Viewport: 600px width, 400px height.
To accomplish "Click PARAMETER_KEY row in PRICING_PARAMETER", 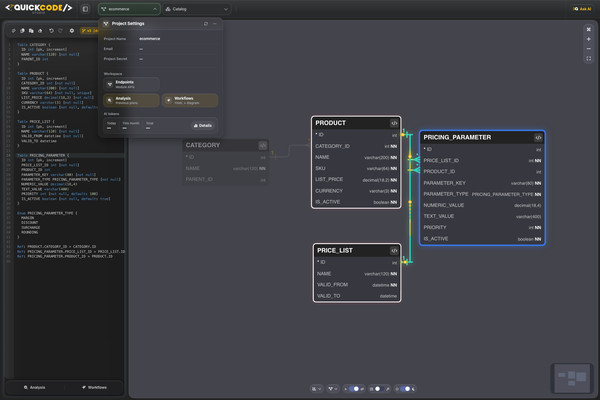I will [482, 183].
